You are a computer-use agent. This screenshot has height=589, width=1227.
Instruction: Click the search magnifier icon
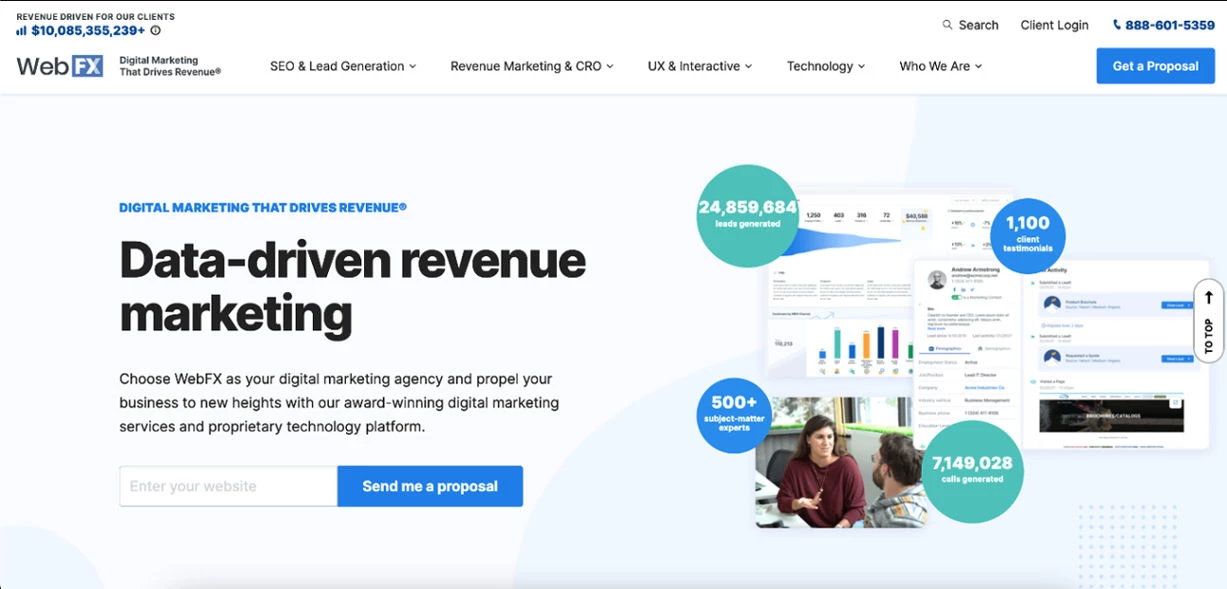[x=948, y=25]
